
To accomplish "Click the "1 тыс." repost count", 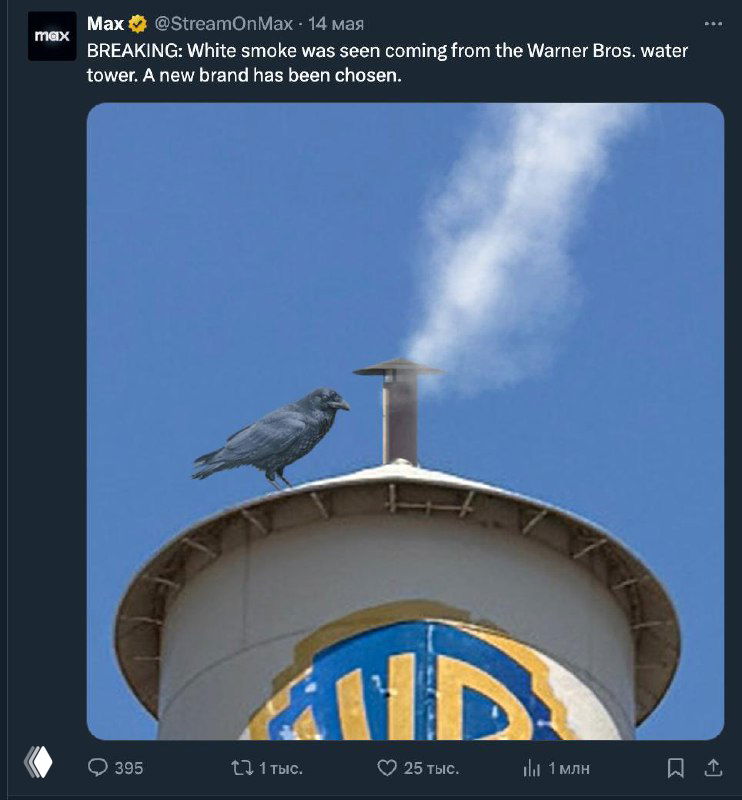I will pos(281,768).
